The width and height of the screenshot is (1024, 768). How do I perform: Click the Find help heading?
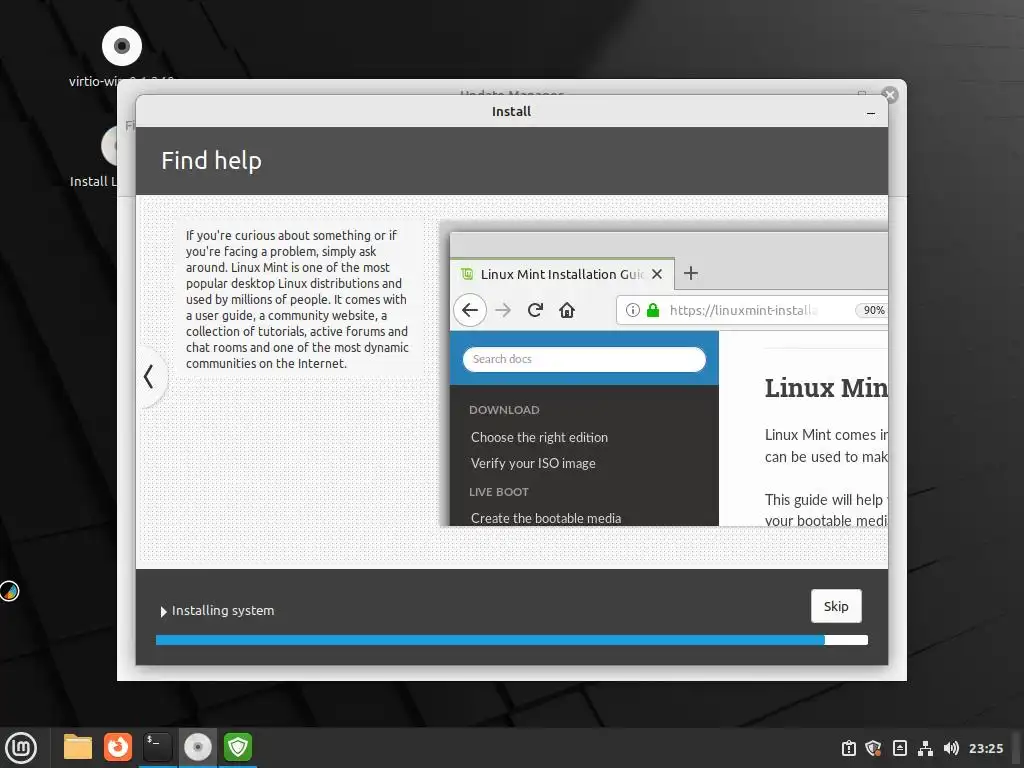(x=212, y=161)
